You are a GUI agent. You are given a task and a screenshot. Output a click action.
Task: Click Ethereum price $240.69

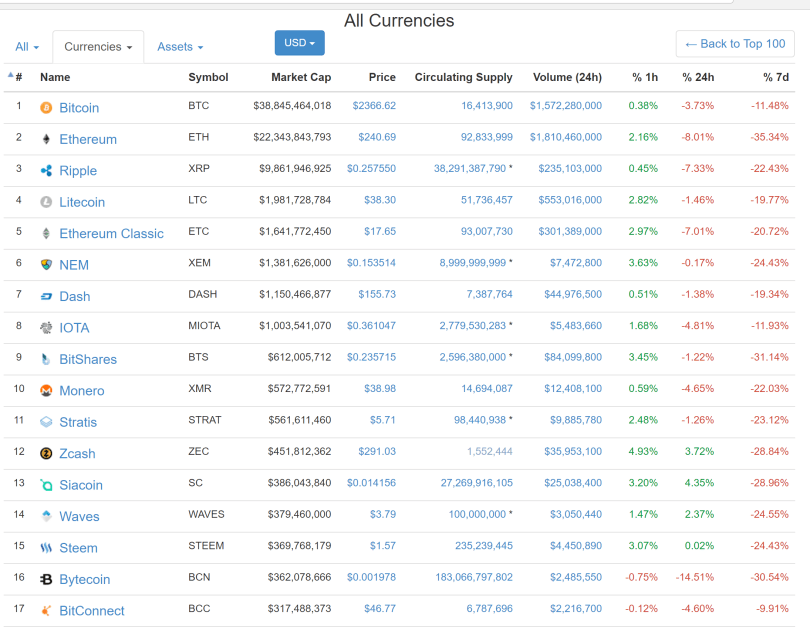pyautogui.click(x=377, y=137)
